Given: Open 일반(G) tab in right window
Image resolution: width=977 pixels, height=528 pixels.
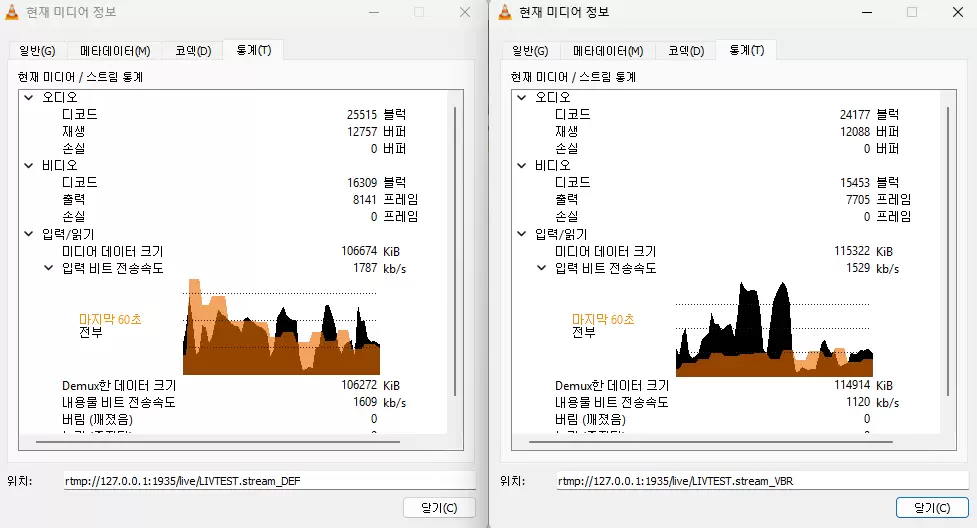Looking at the screenshot, I should click(530, 51).
